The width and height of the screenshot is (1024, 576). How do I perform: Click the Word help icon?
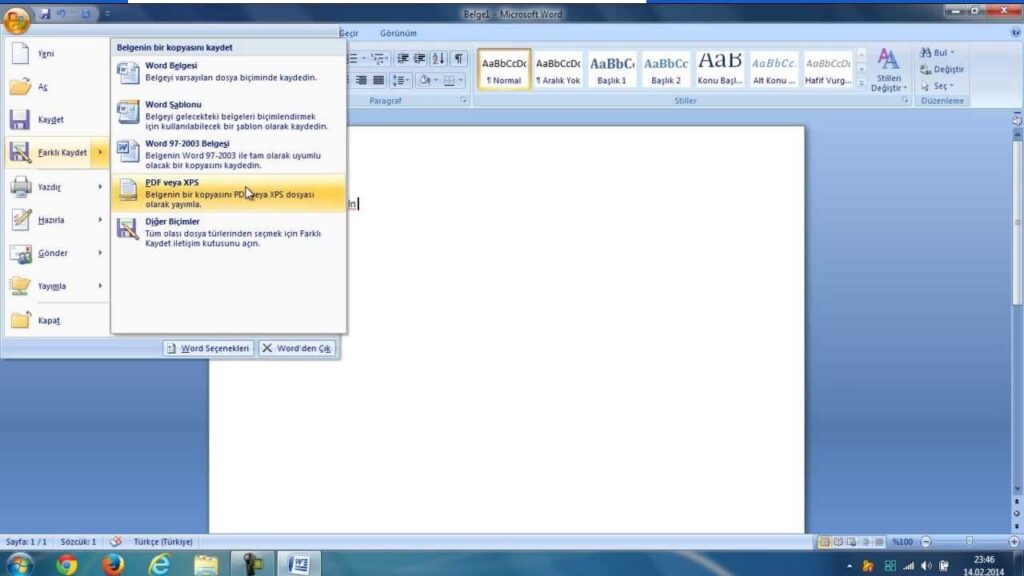click(1016, 32)
